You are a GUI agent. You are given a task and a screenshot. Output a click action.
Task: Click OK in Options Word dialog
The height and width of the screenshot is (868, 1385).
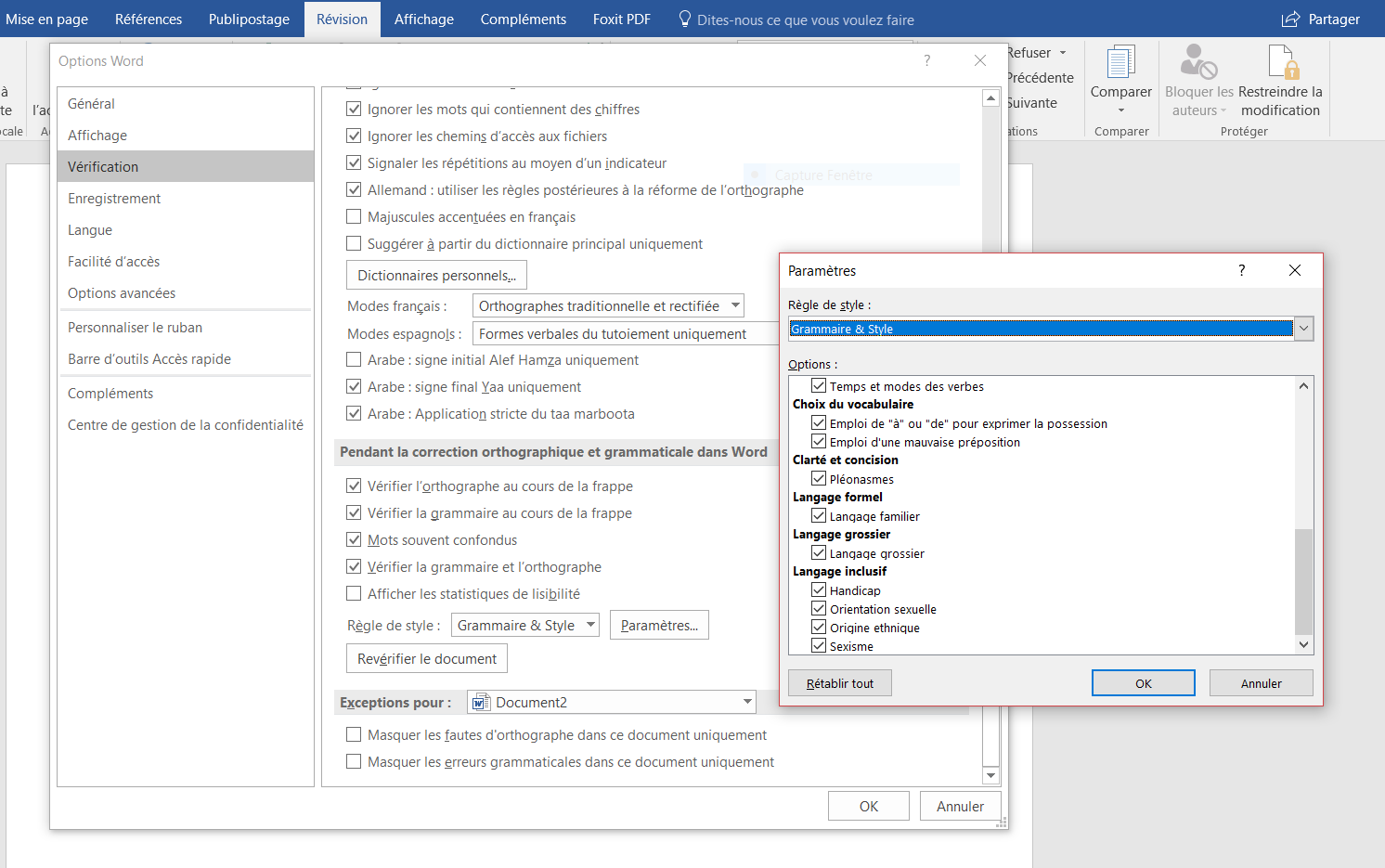pos(869,807)
